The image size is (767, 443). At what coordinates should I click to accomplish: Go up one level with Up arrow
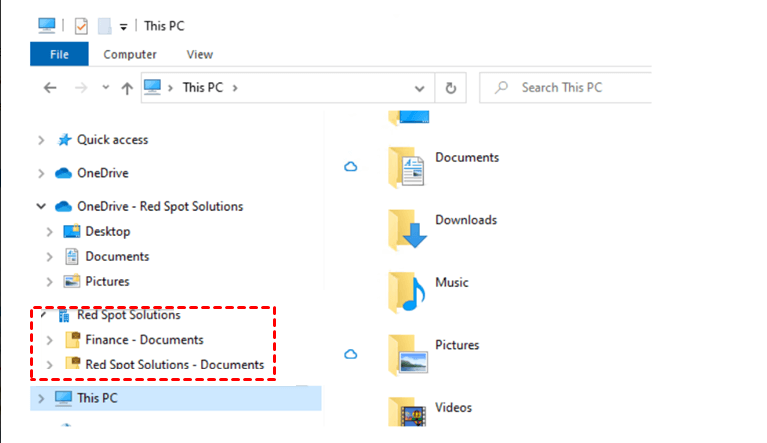(127, 88)
